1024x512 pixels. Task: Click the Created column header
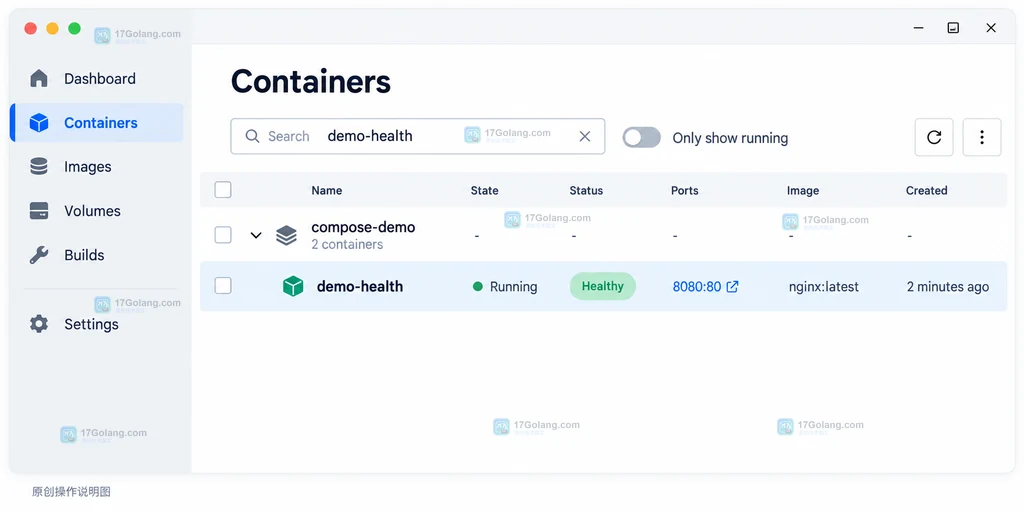[926, 191]
